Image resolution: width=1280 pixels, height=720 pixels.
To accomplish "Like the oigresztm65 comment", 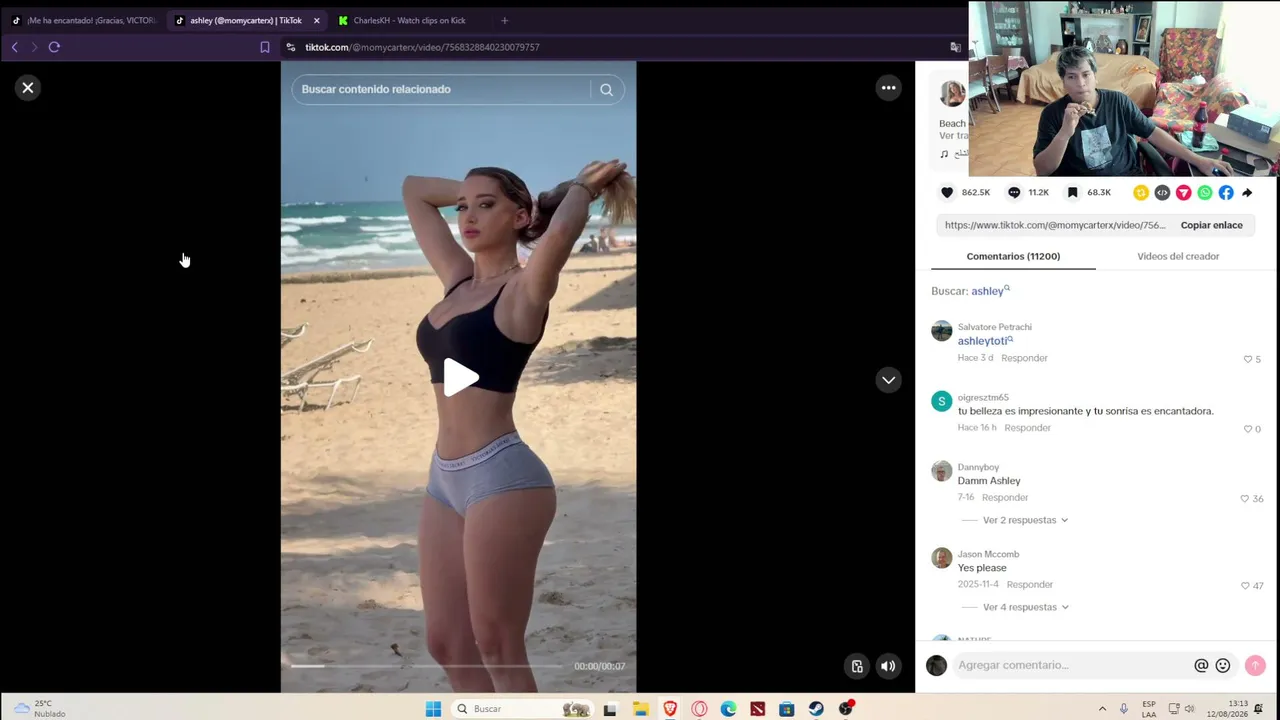I will click(1248, 429).
